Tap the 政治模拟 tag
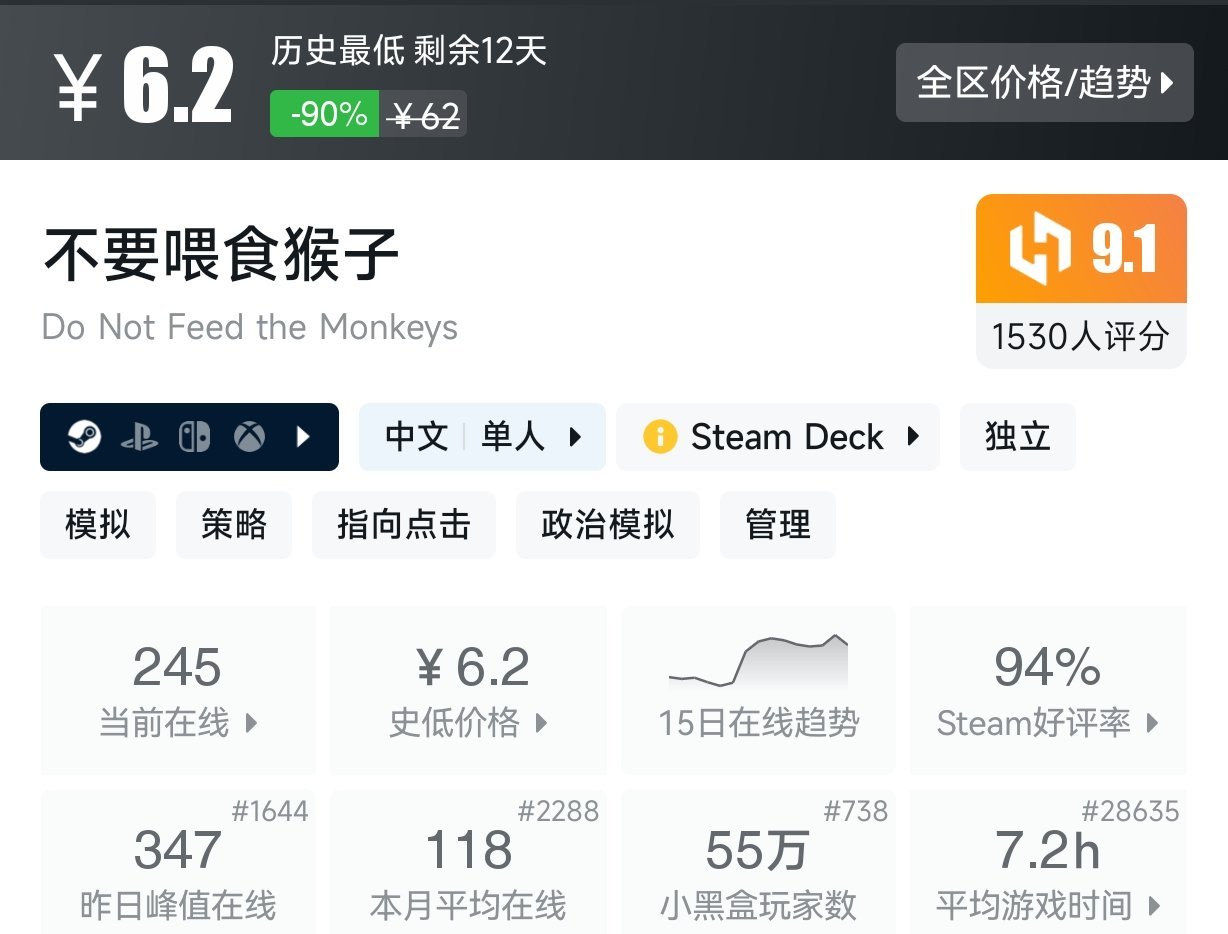 coord(607,524)
